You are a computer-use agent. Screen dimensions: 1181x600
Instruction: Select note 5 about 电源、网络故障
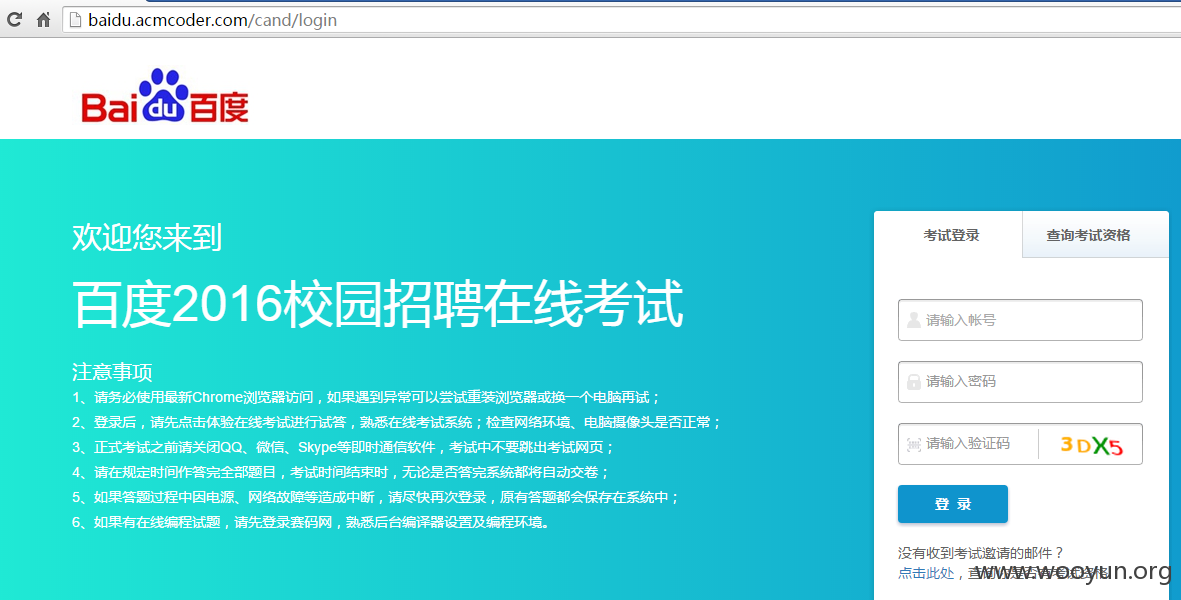coord(376,497)
